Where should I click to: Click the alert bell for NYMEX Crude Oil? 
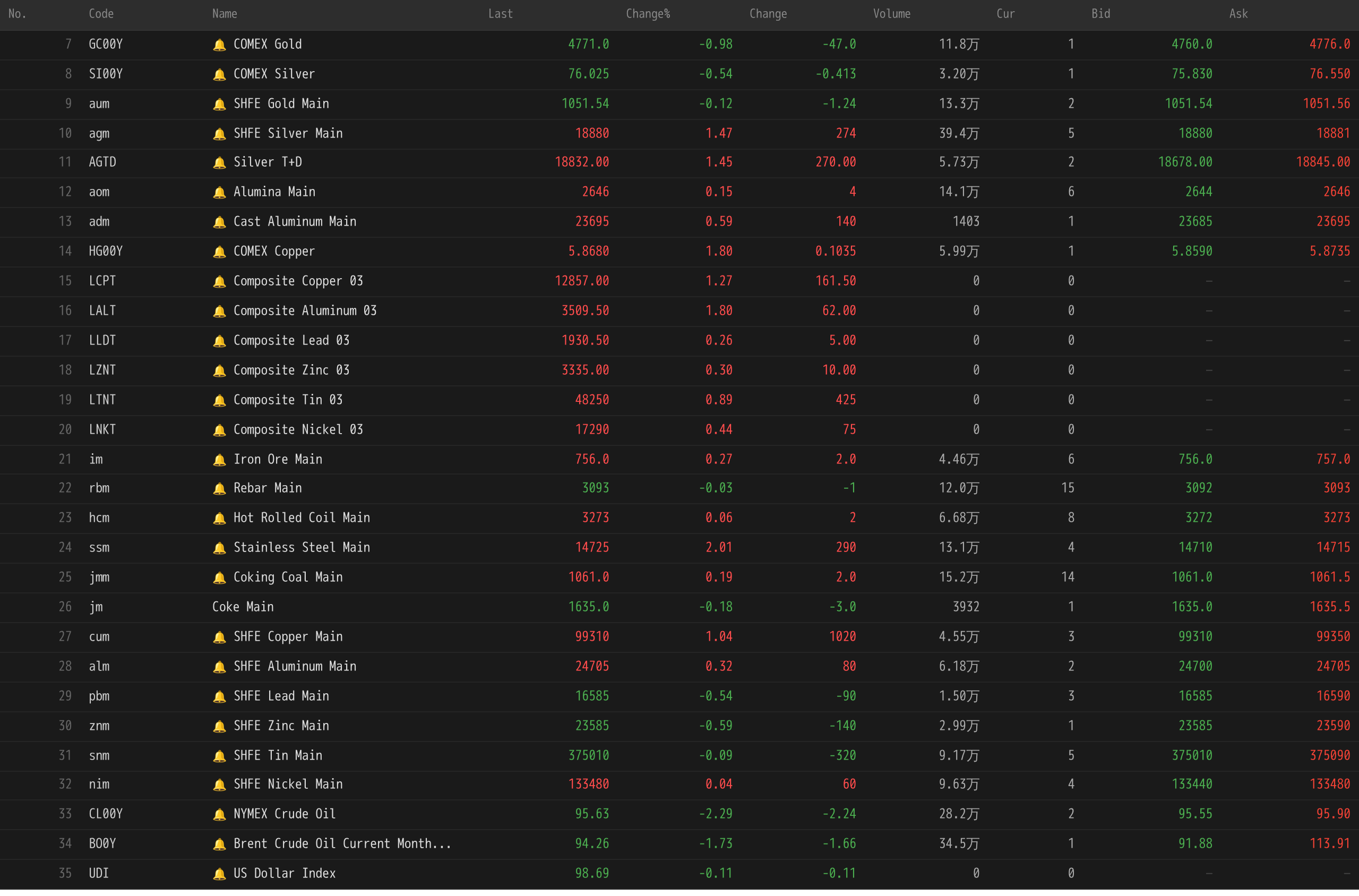coord(219,814)
